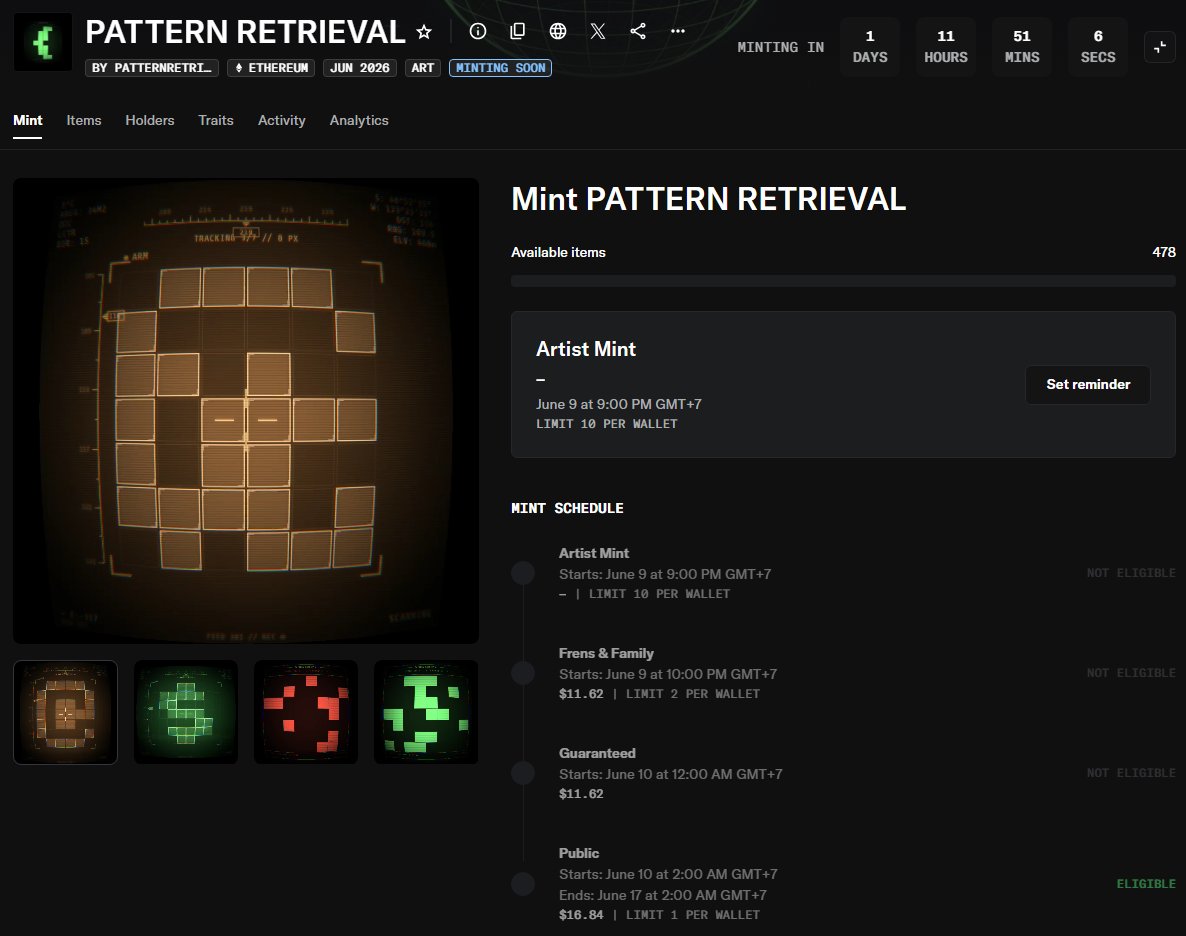The image size is (1186, 936).
Task: Click the 'Available items' label
Action: click(558, 252)
